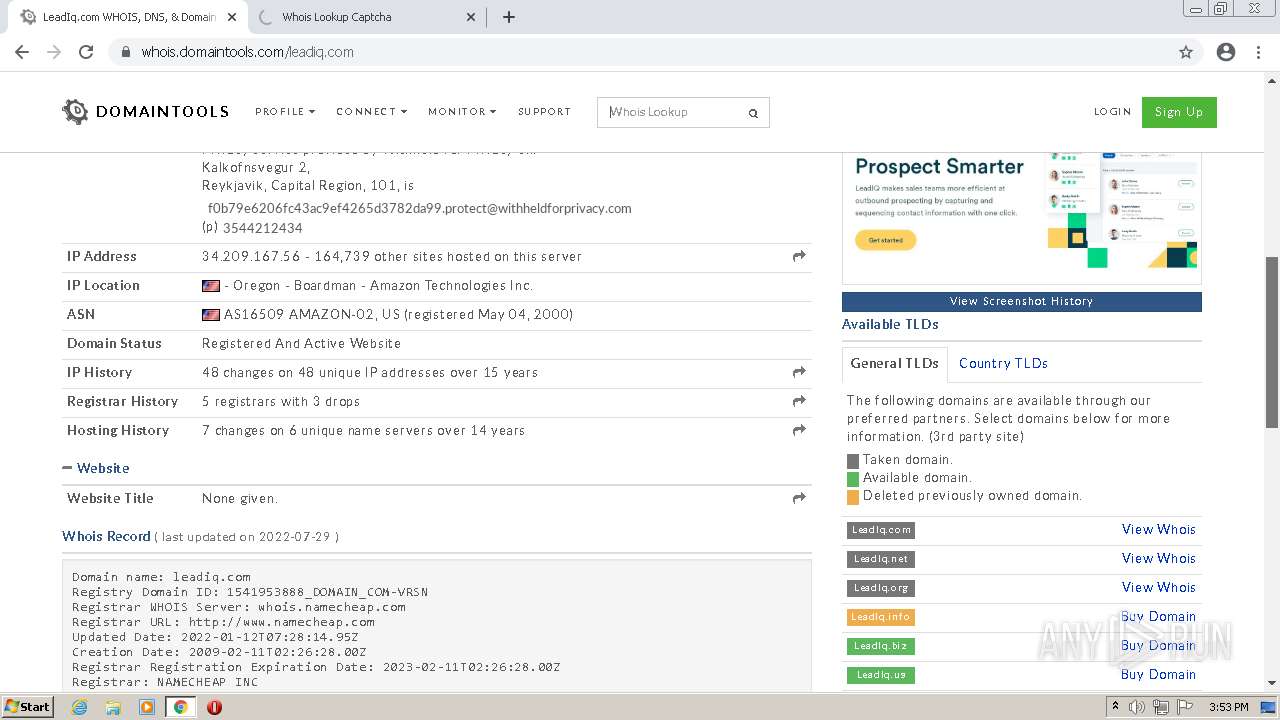Click the IP Address row share arrow
Viewport: 1280px width, 720px height.
tap(799, 257)
